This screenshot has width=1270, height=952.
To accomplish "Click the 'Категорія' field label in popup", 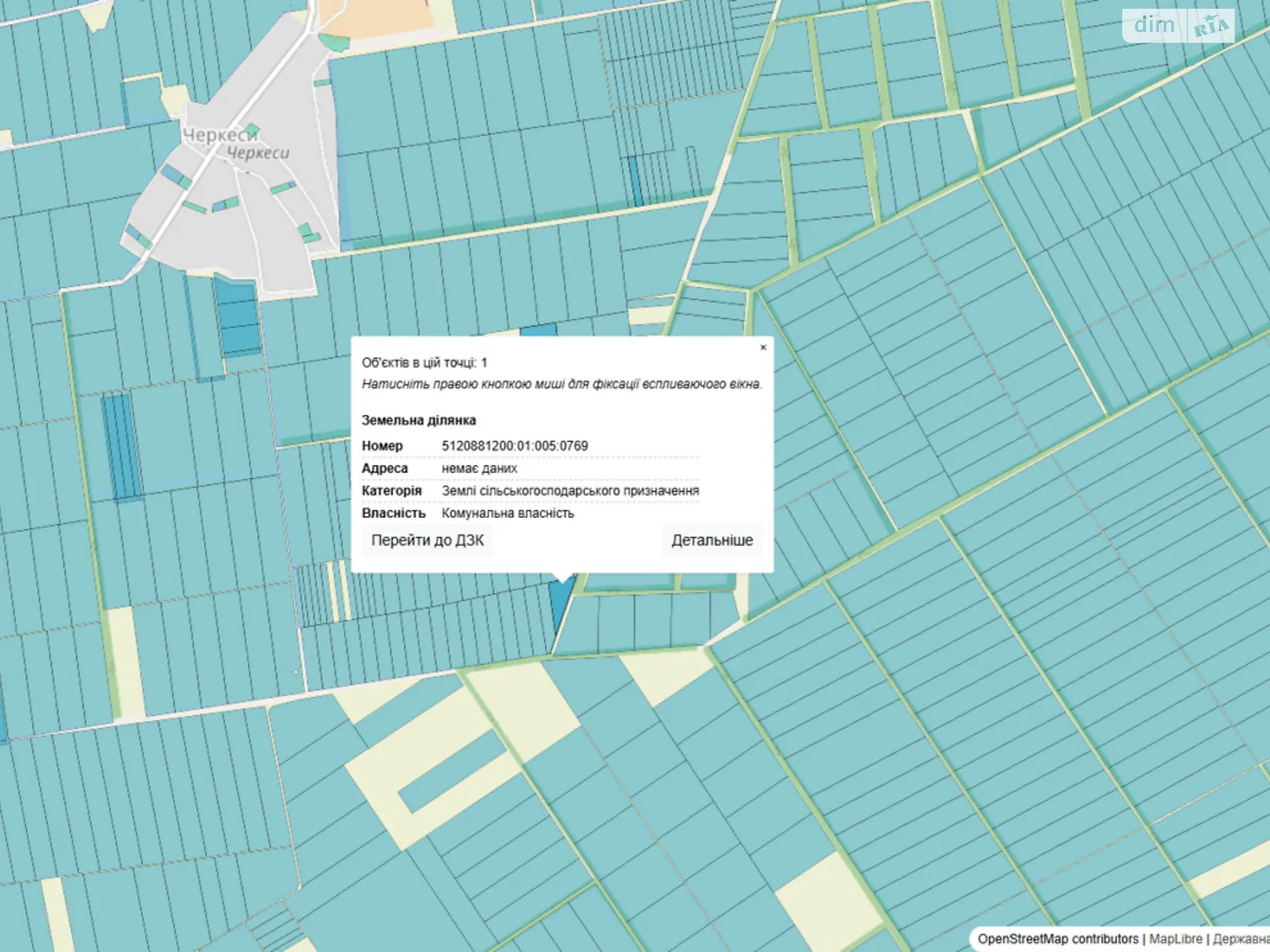I will pos(391,491).
